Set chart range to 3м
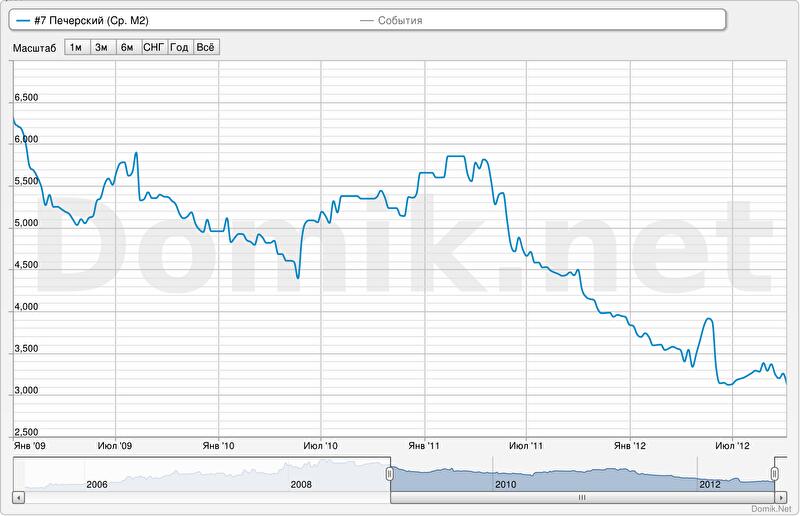800x516 pixels. pyautogui.click(x=101, y=47)
